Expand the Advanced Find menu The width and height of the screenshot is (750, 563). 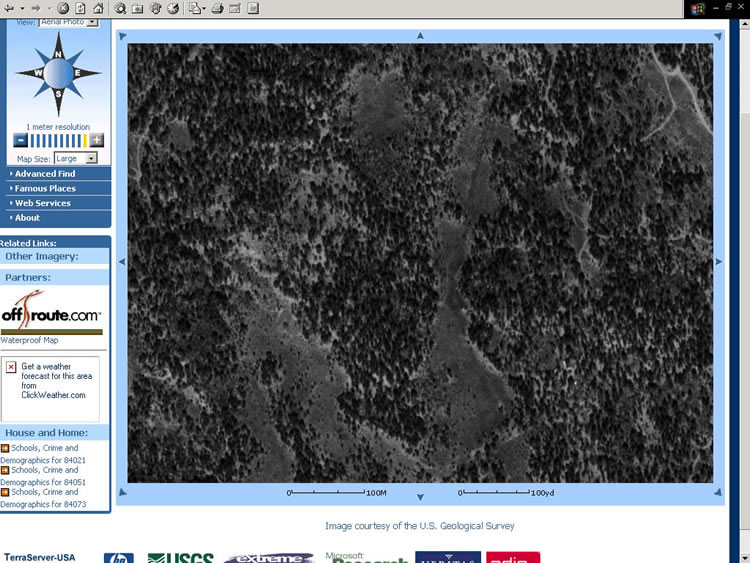click(44, 174)
